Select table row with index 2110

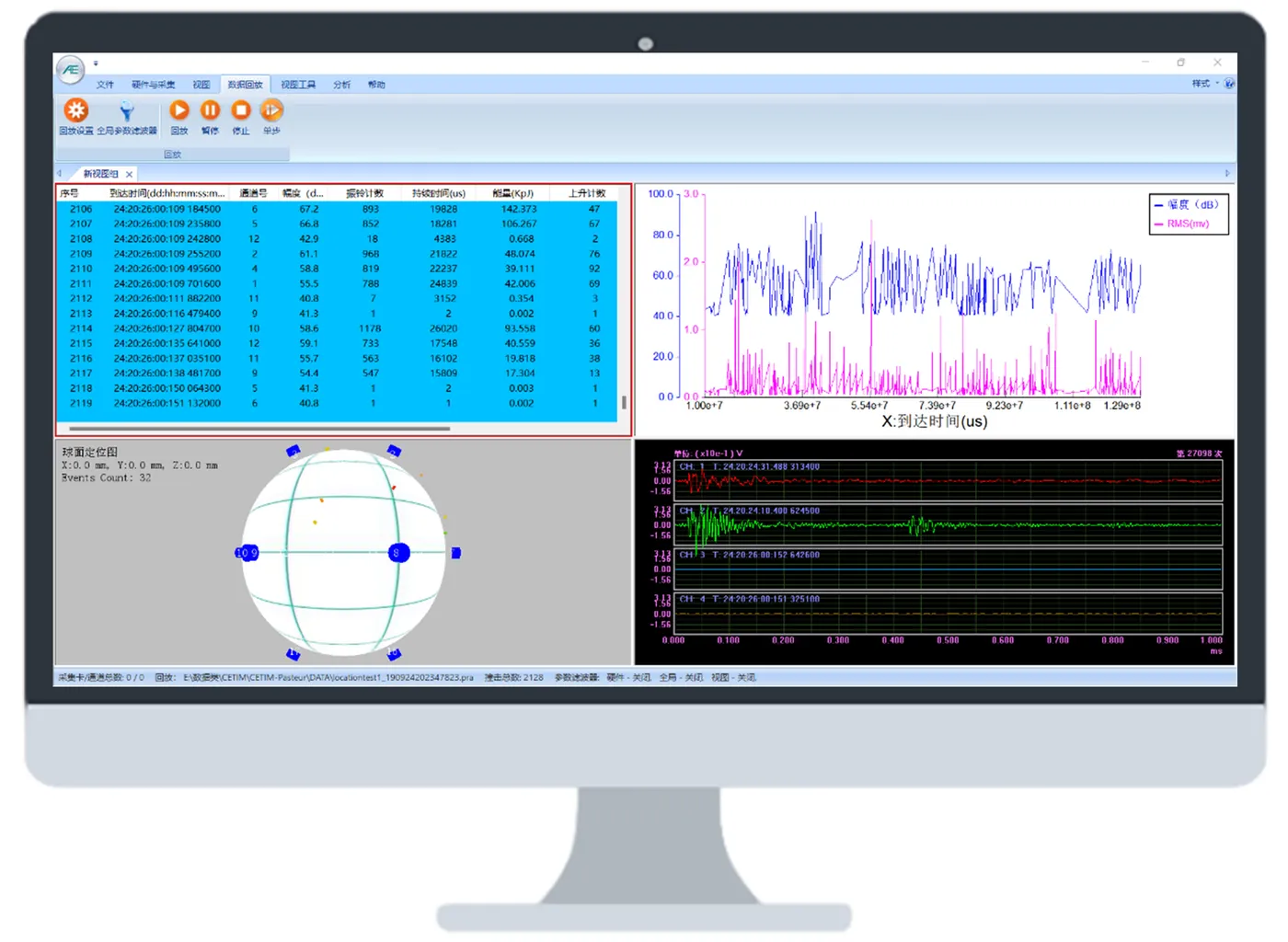click(338, 269)
